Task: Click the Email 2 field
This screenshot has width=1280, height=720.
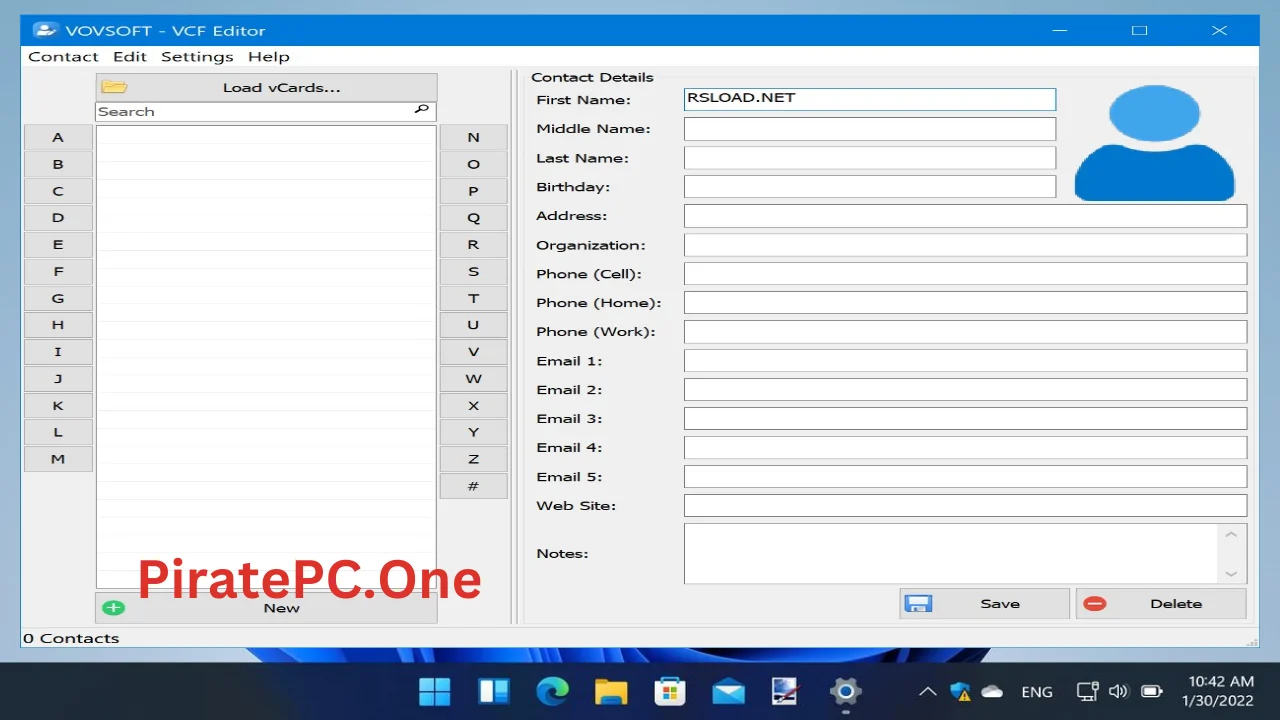Action: point(965,389)
